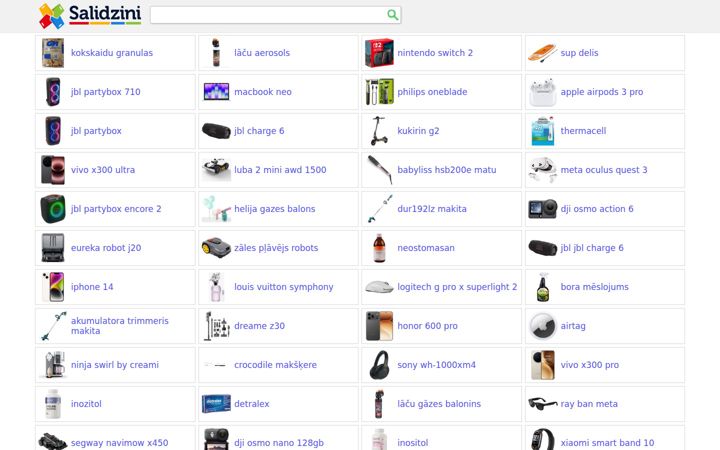Click the meta oculus quest 3 headset image
This screenshot has width=720, height=450.
[542, 170]
